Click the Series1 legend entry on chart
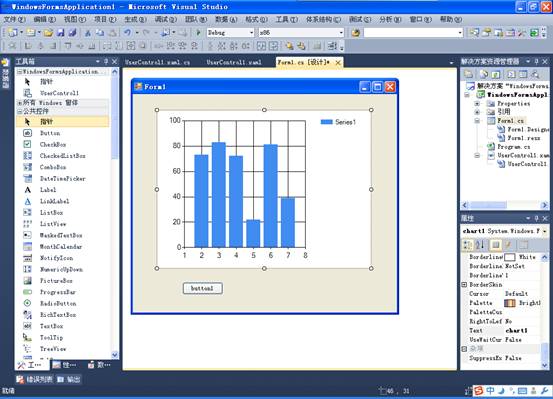Image resolution: width=553 pixels, height=399 pixels. click(x=339, y=122)
